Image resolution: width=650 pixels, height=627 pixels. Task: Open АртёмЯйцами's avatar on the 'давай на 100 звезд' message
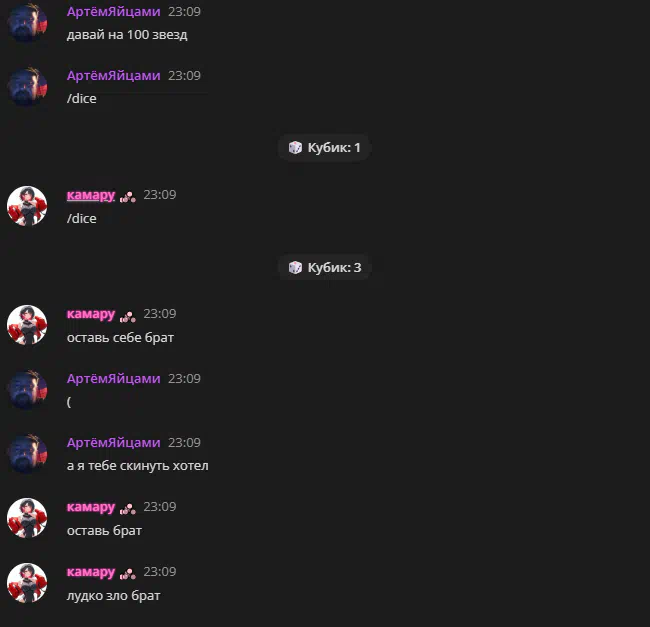coord(27,23)
